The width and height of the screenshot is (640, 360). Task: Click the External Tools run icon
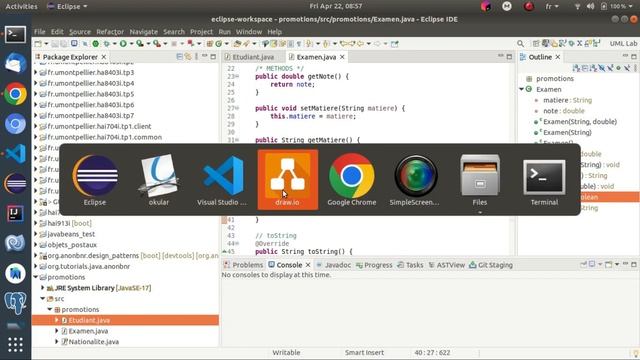[x=156, y=44]
